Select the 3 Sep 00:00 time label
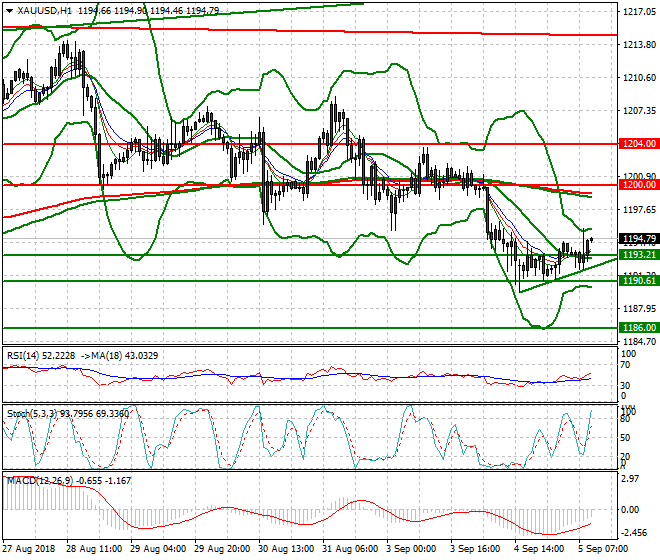The height and width of the screenshot is (560, 660). [x=411, y=549]
